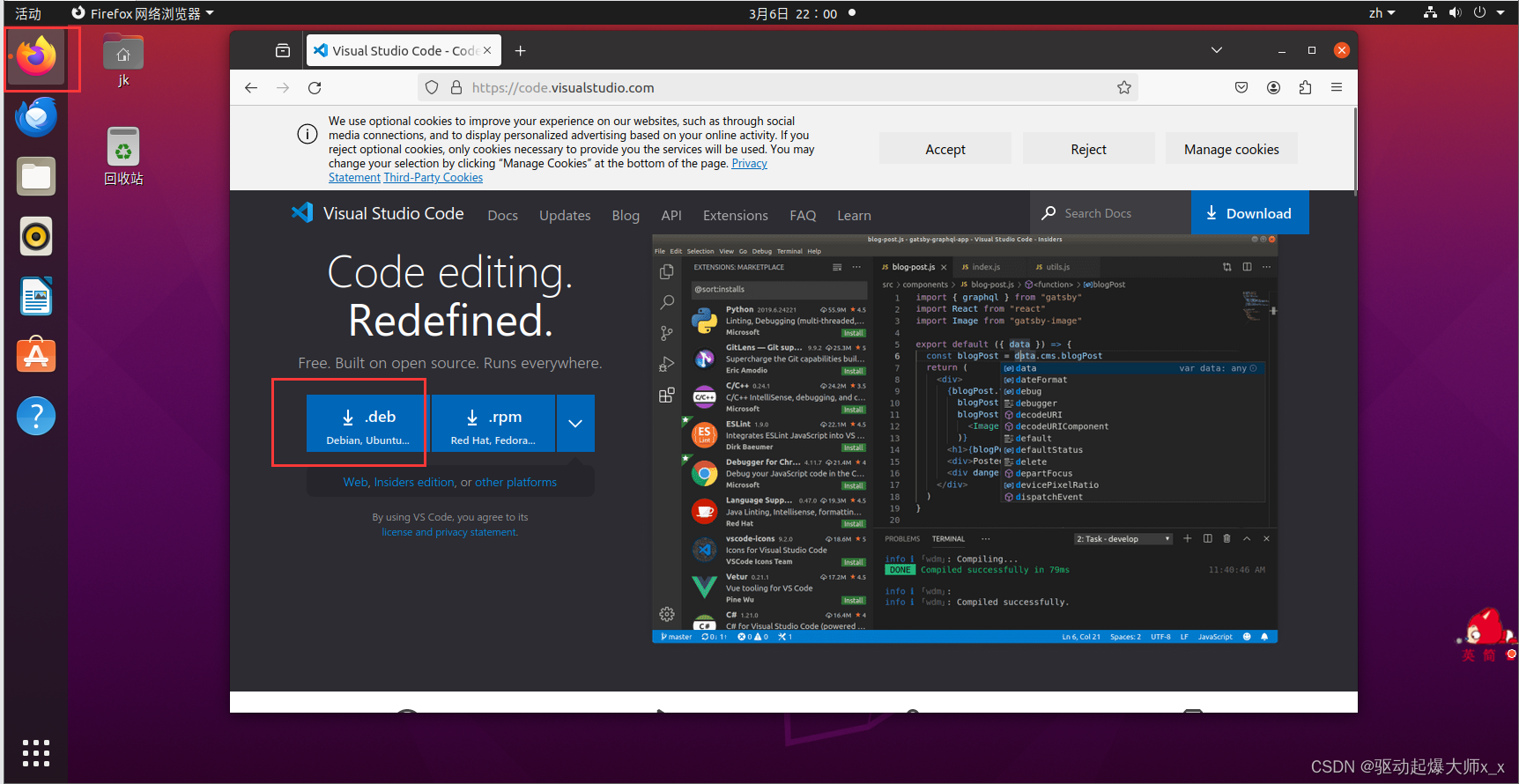
Task: Select the Visual Studio Code browser tab
Action: (x=404, y=50)
